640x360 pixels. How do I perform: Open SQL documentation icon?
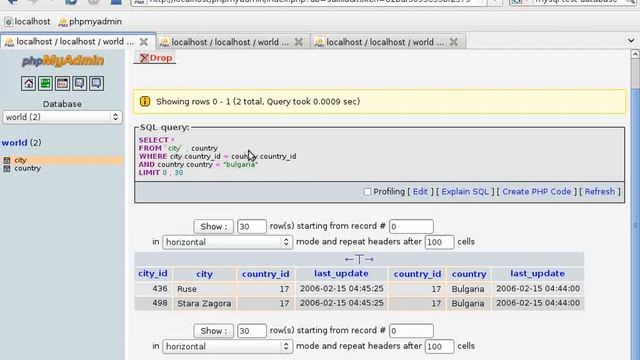tap(97, 84)
